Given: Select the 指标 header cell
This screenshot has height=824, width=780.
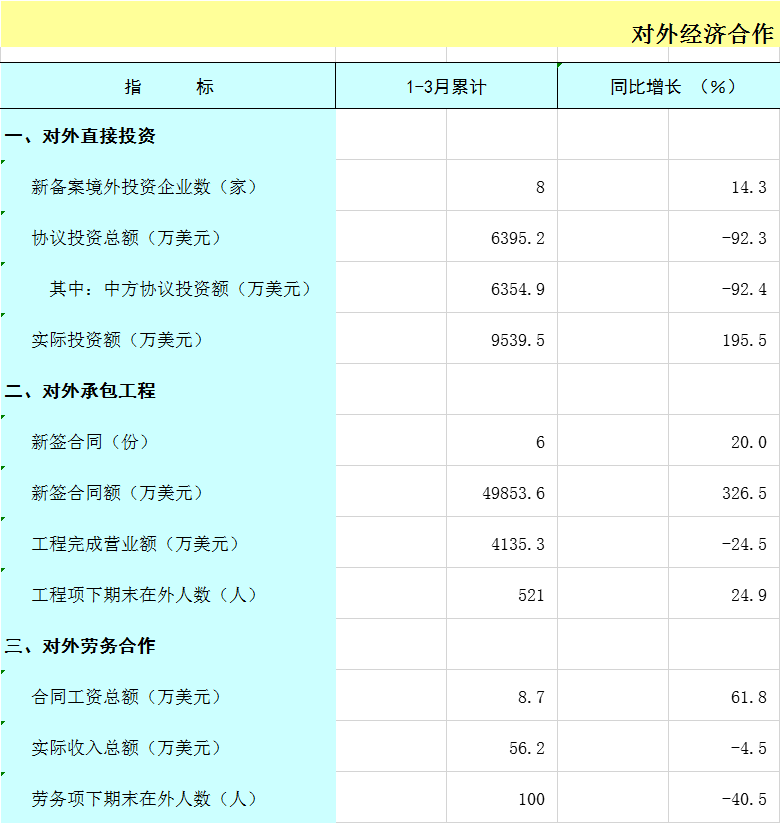Looking at the screenshot, I should point(168,87).
